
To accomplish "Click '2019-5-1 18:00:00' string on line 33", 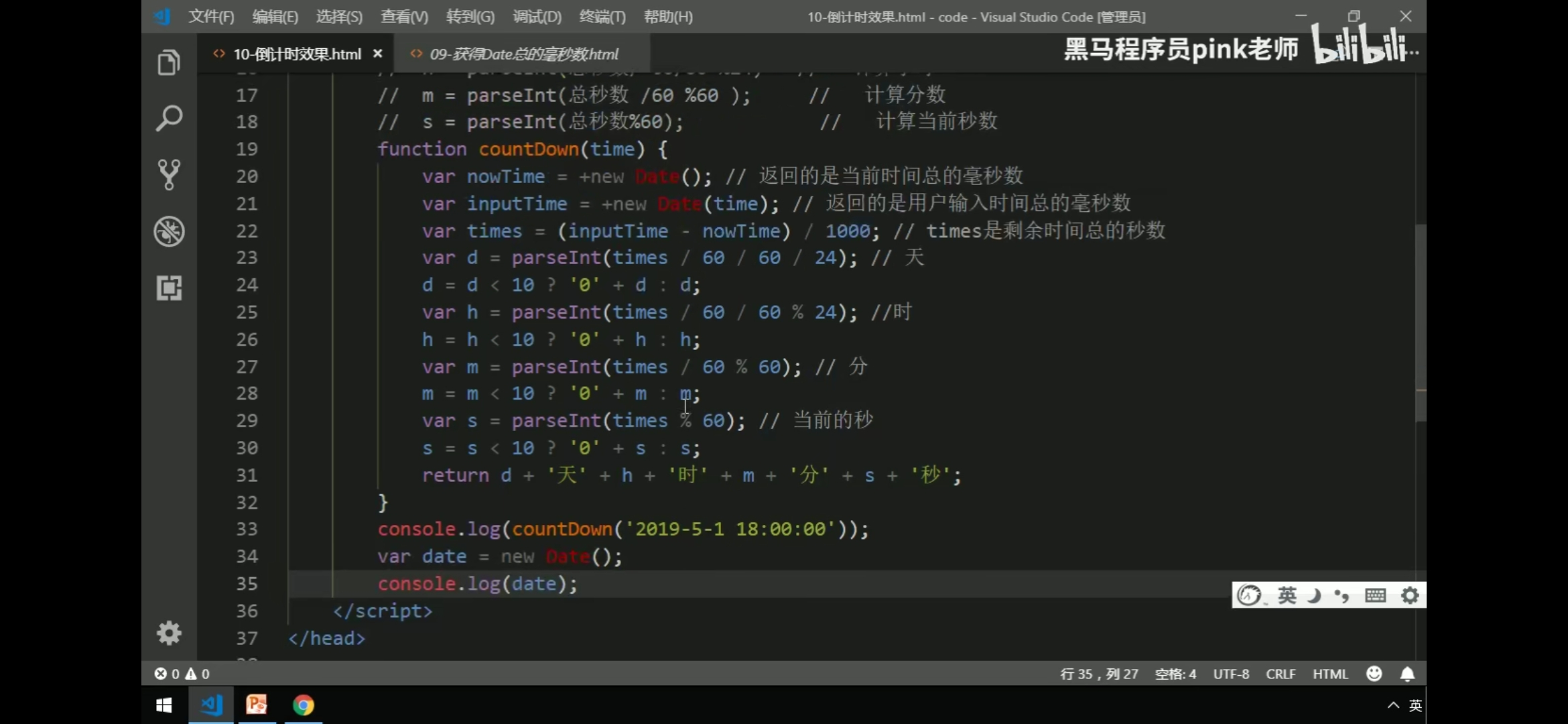I will click(730, 530).
